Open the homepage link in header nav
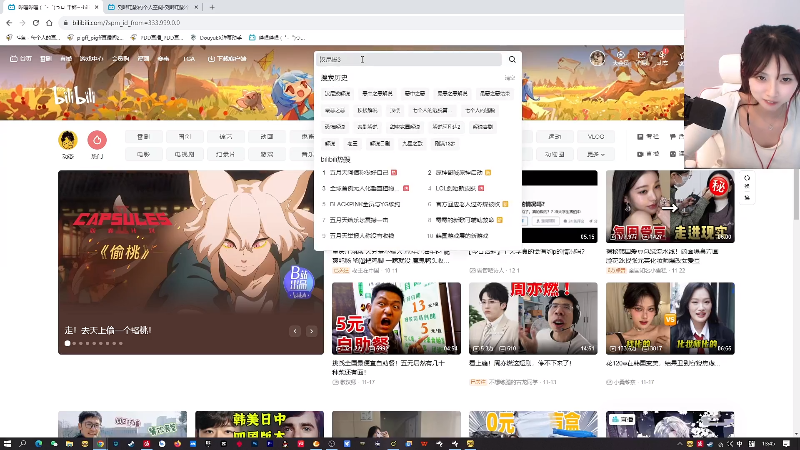The height and width of the screenshot is (450, 800). (21, 59)
